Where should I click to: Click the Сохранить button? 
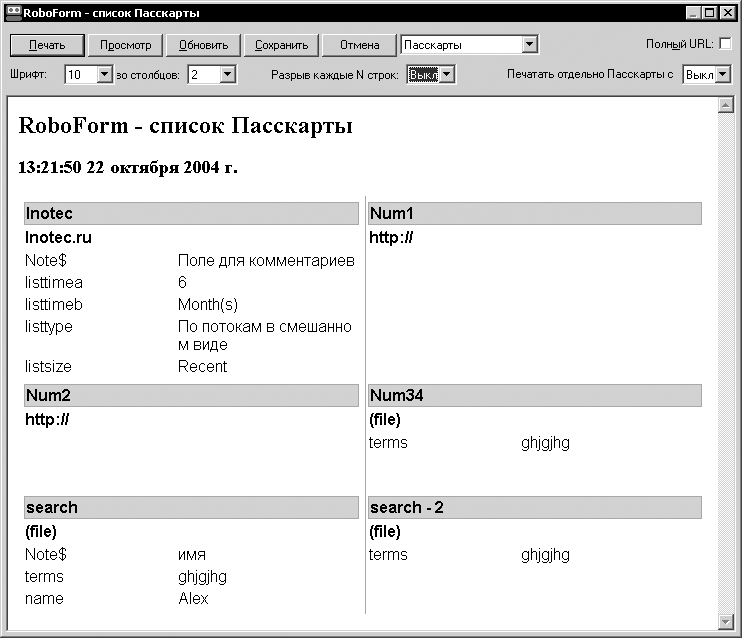point(282,45)
